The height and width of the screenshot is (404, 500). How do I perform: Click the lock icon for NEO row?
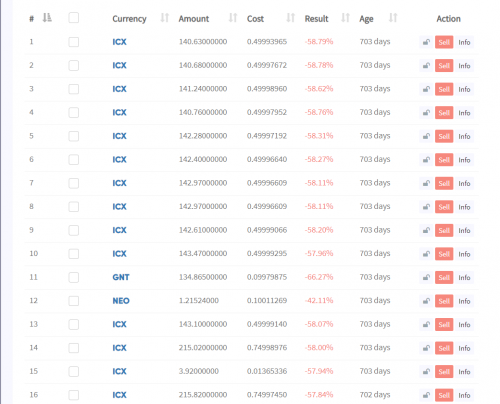[x=426, y=301]
